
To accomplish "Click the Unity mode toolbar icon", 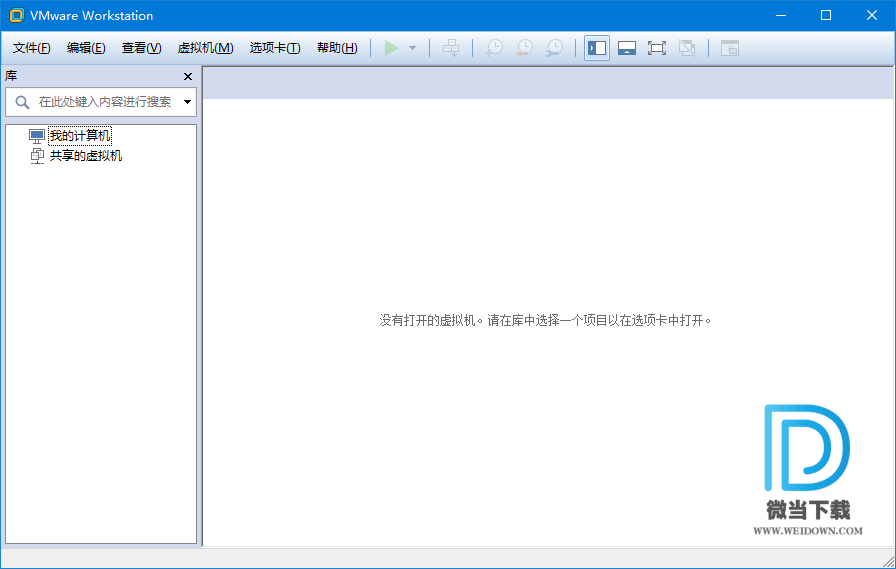I will pyautogui.click(x=687, y=48).
